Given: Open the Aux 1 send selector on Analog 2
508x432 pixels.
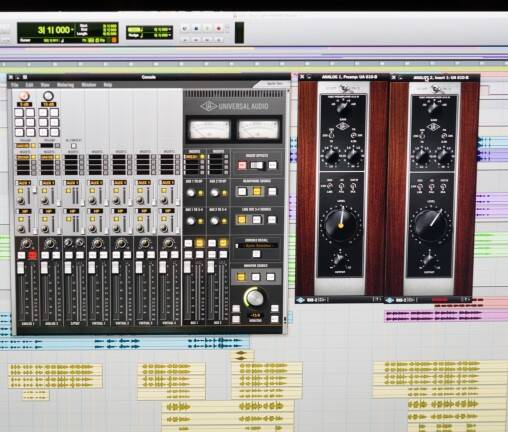Looking at the screenshot, I should (x=47, y=183).
